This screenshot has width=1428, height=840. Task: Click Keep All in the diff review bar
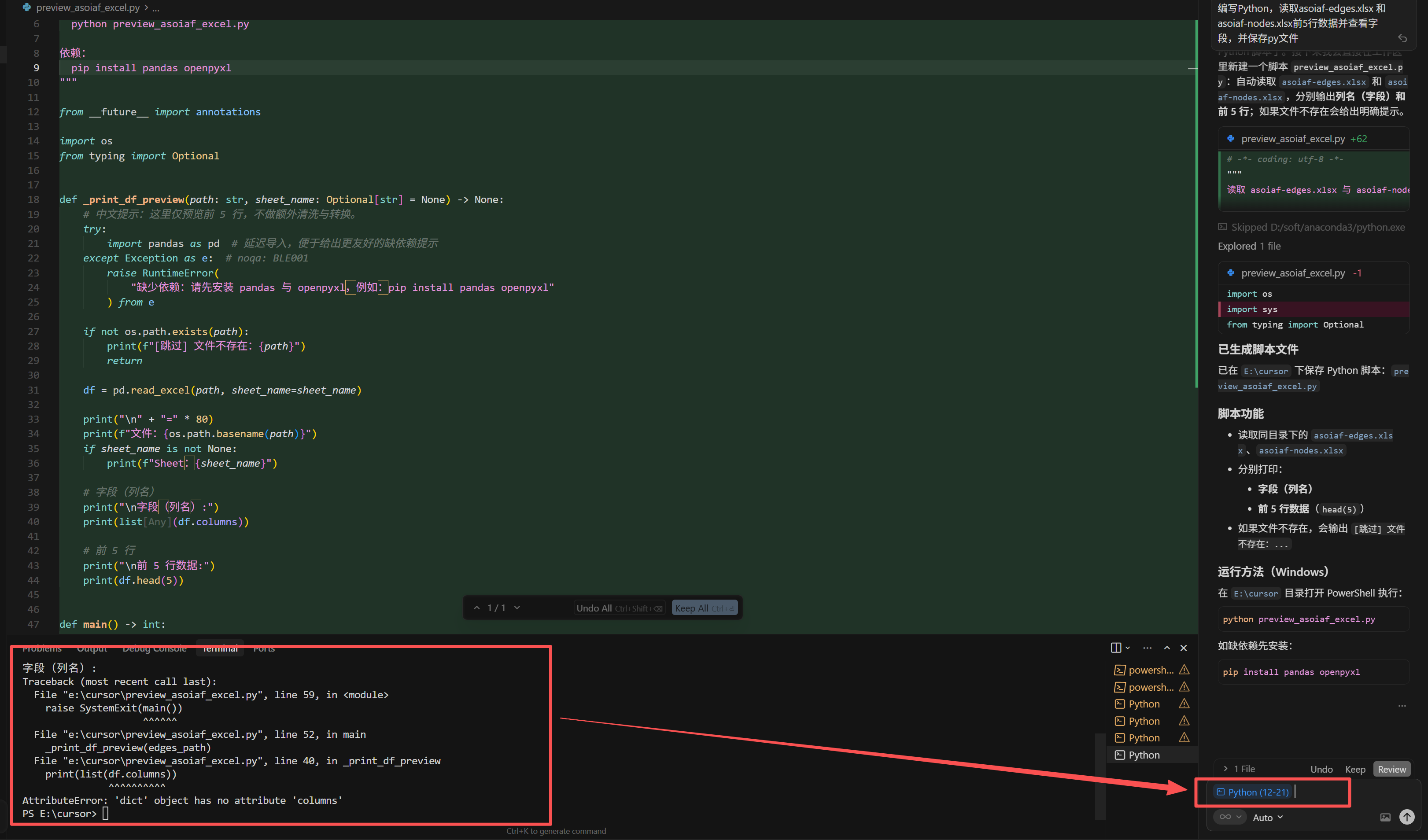(x=705, y=608)
